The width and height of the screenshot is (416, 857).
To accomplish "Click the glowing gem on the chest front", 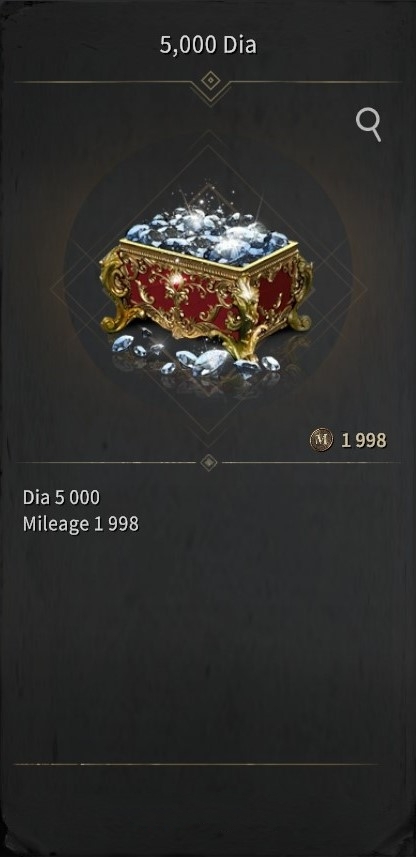I will (176, 280).
